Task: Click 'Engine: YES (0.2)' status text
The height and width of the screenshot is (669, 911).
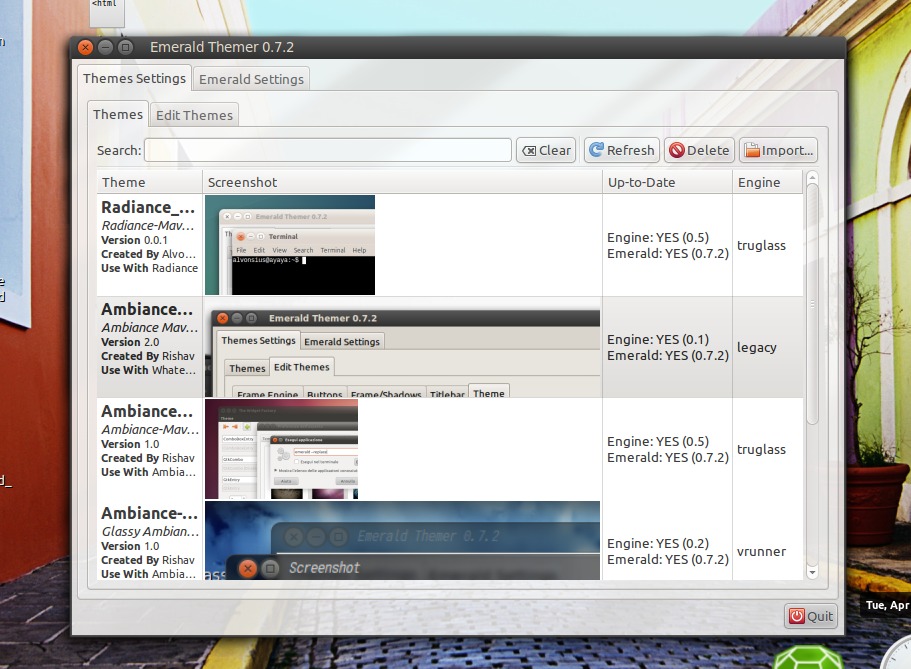Action: tap(658, 543)
